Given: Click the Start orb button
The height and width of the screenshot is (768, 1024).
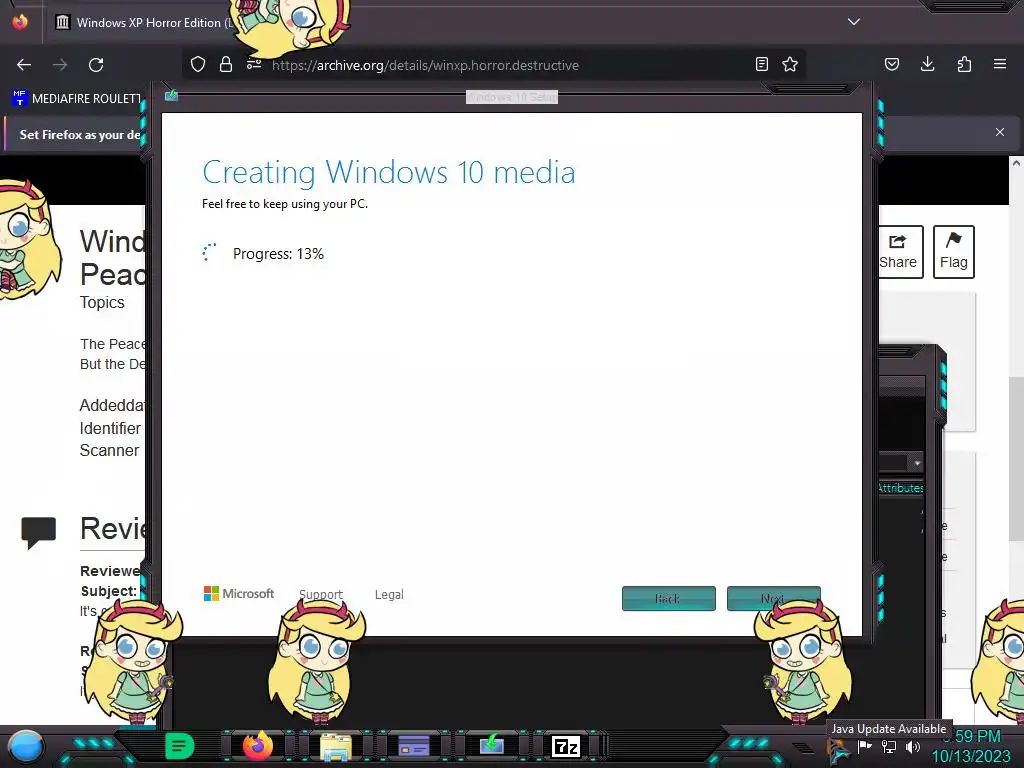Looking at the screenshot, I should coord(26,746).
